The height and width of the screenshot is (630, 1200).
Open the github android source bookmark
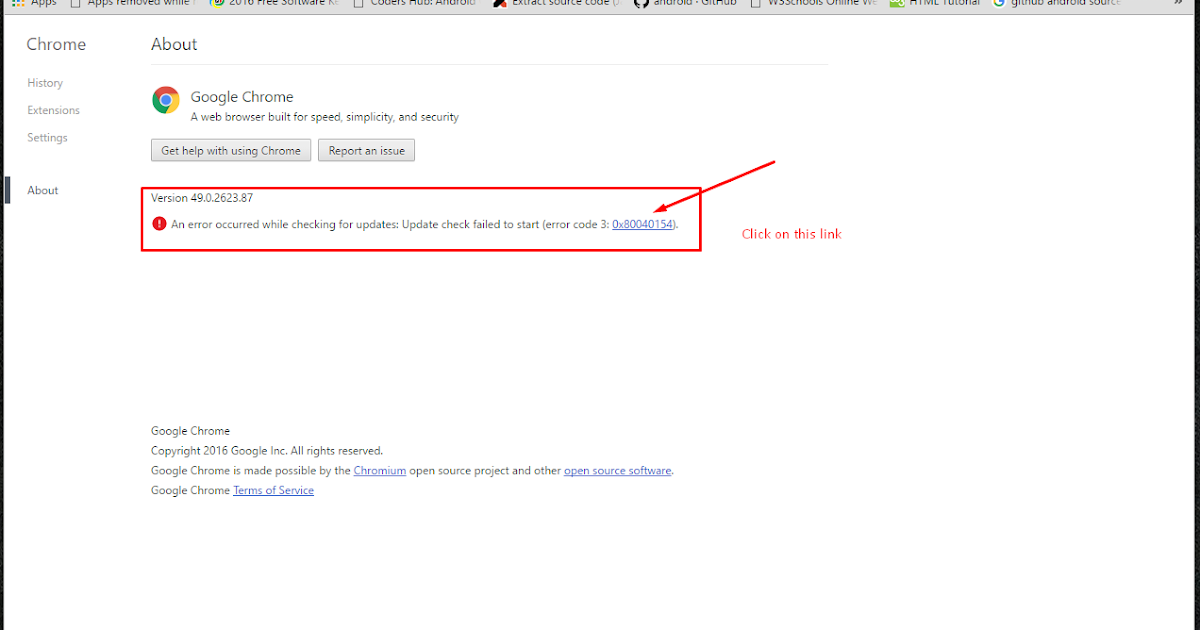[1058, 4]
